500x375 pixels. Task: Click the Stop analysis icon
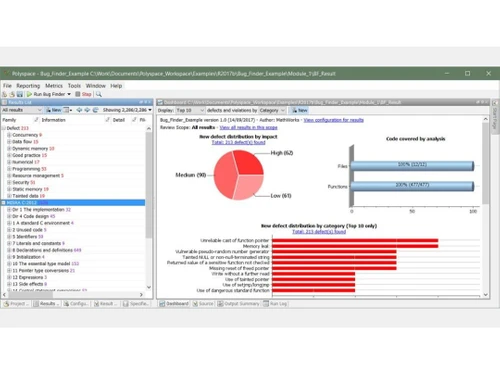tap(77, 94)
